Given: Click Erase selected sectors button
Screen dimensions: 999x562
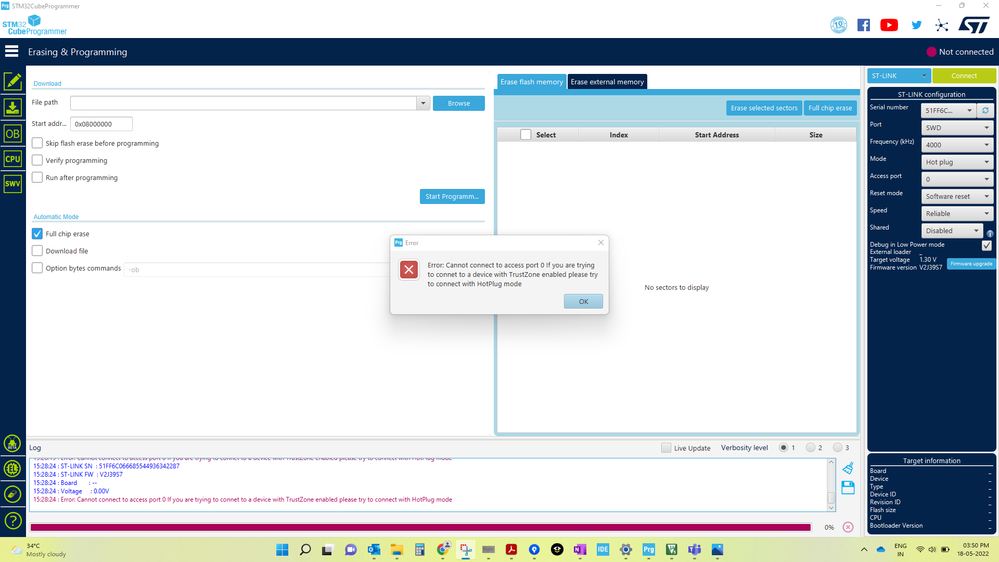Looking at the screenshot, I should 764,108.
